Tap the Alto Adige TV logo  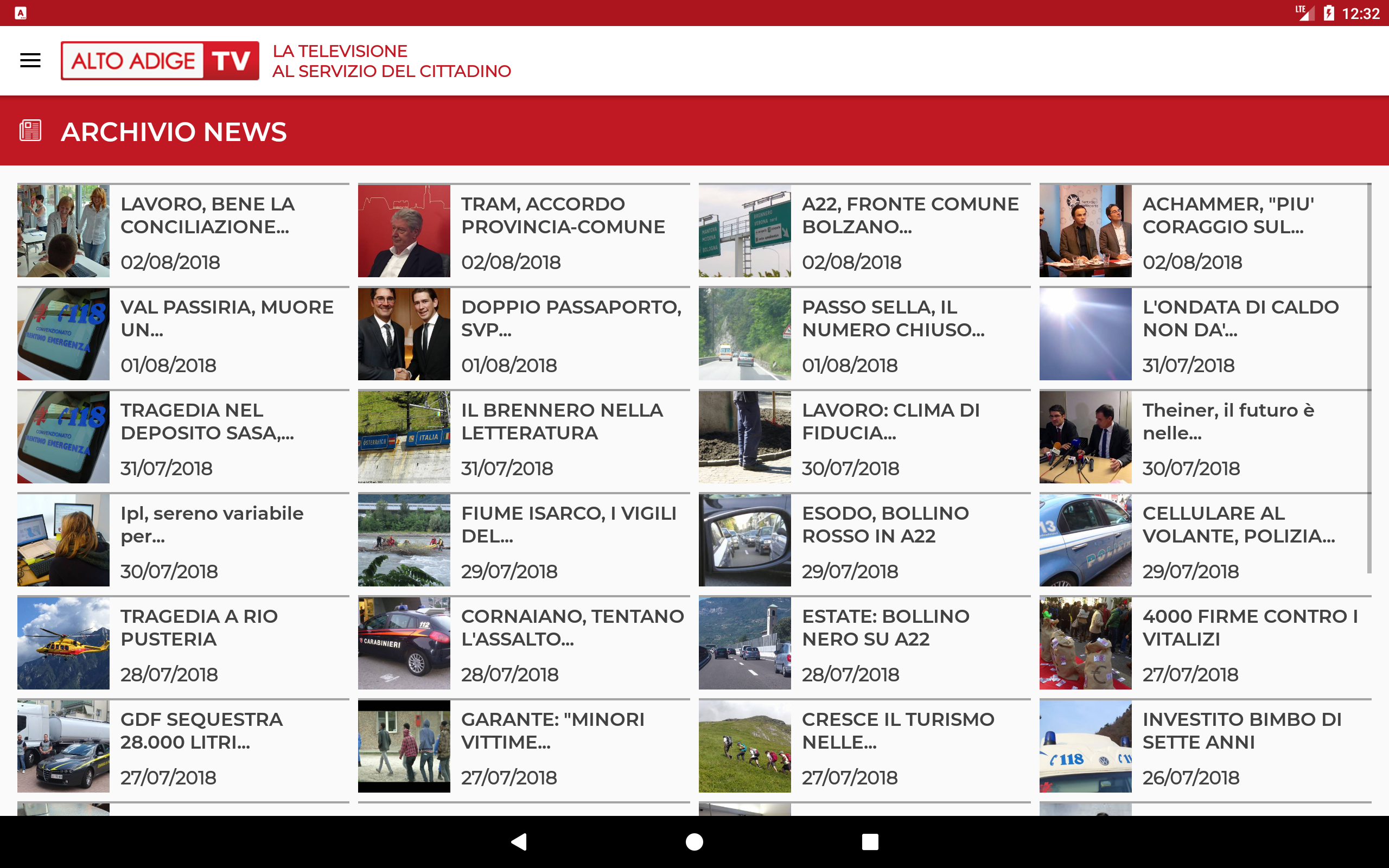point(160,60)
